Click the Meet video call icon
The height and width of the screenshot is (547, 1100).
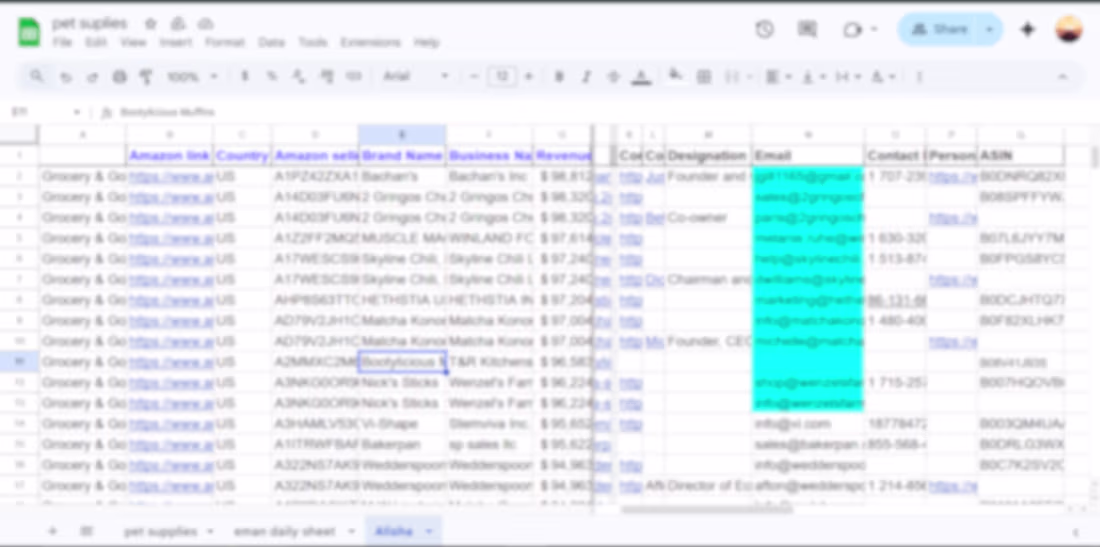pos(852,29)
